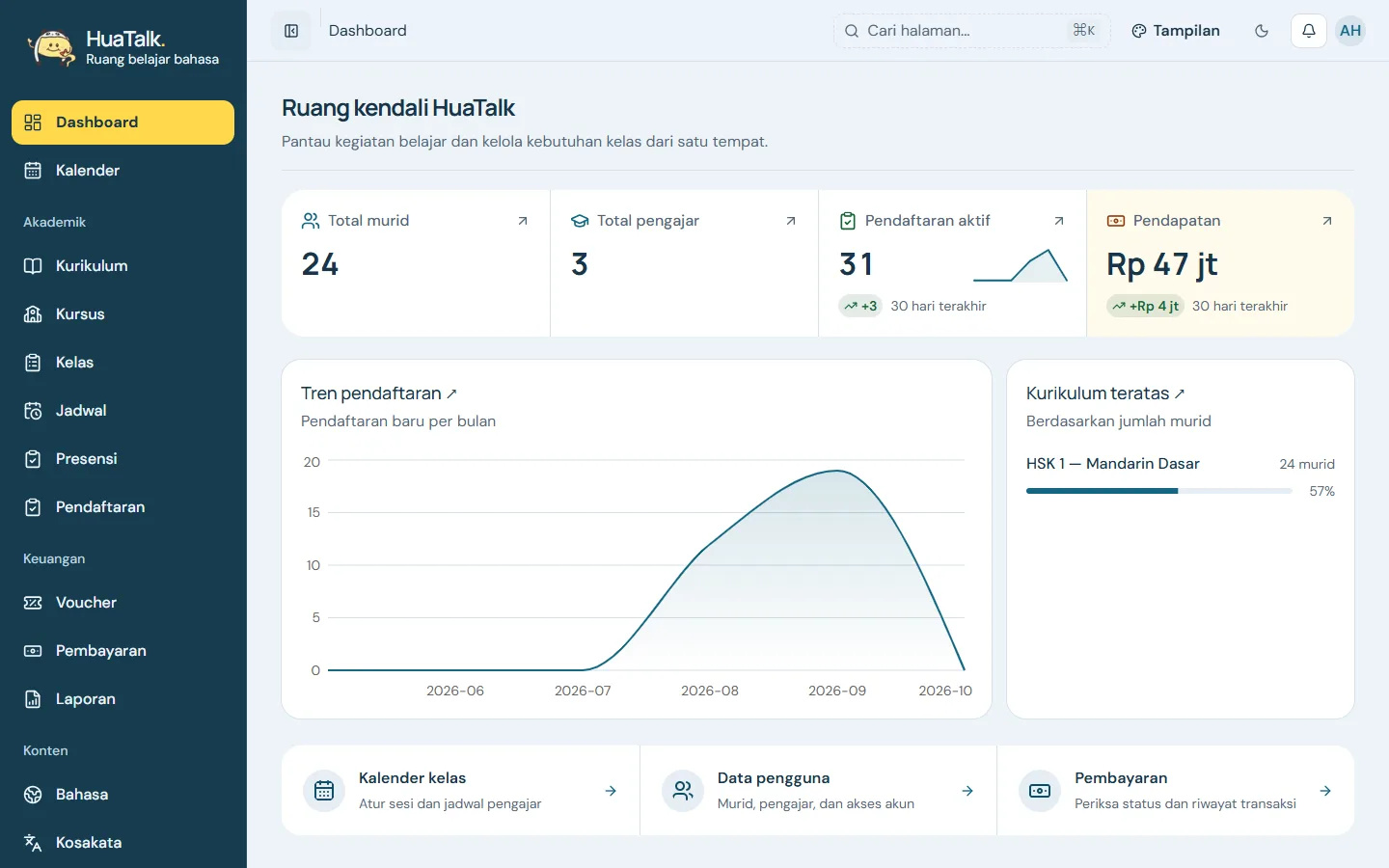Open Tren pendaftaran chart details
The width and height of the screenshot is (1389, 868).
pyautogui.click(x=379, y=393)
